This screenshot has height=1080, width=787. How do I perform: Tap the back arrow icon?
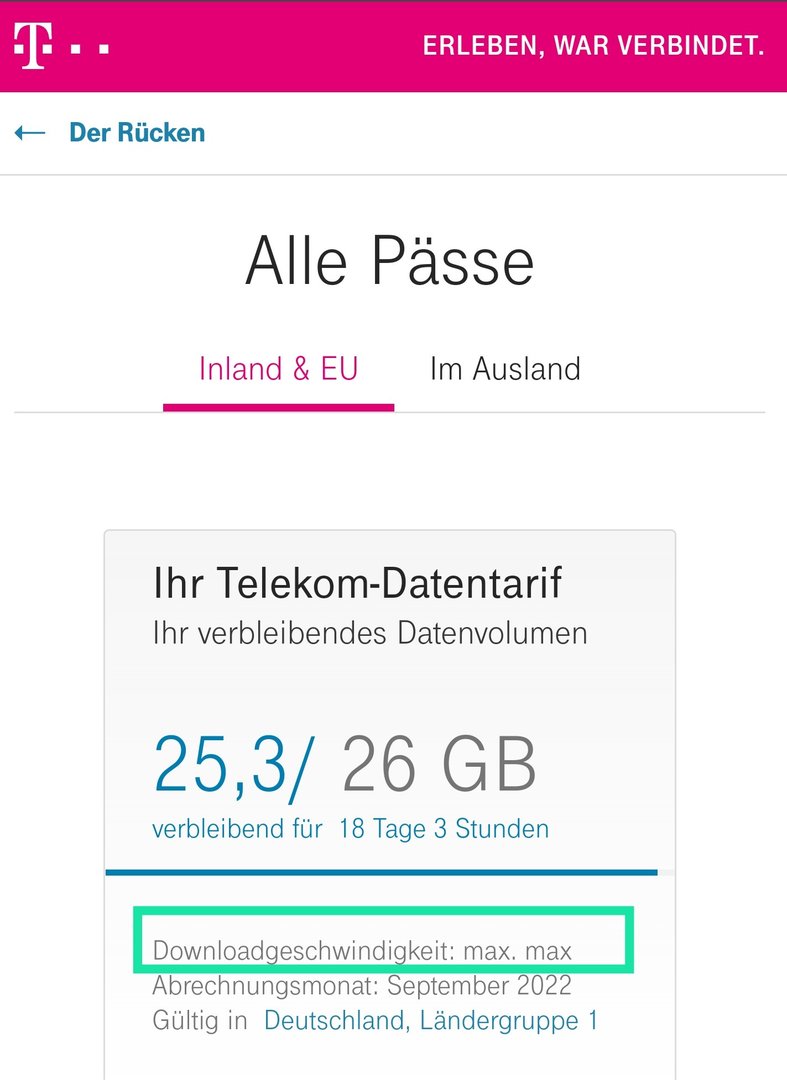click(x=30, y=133)
